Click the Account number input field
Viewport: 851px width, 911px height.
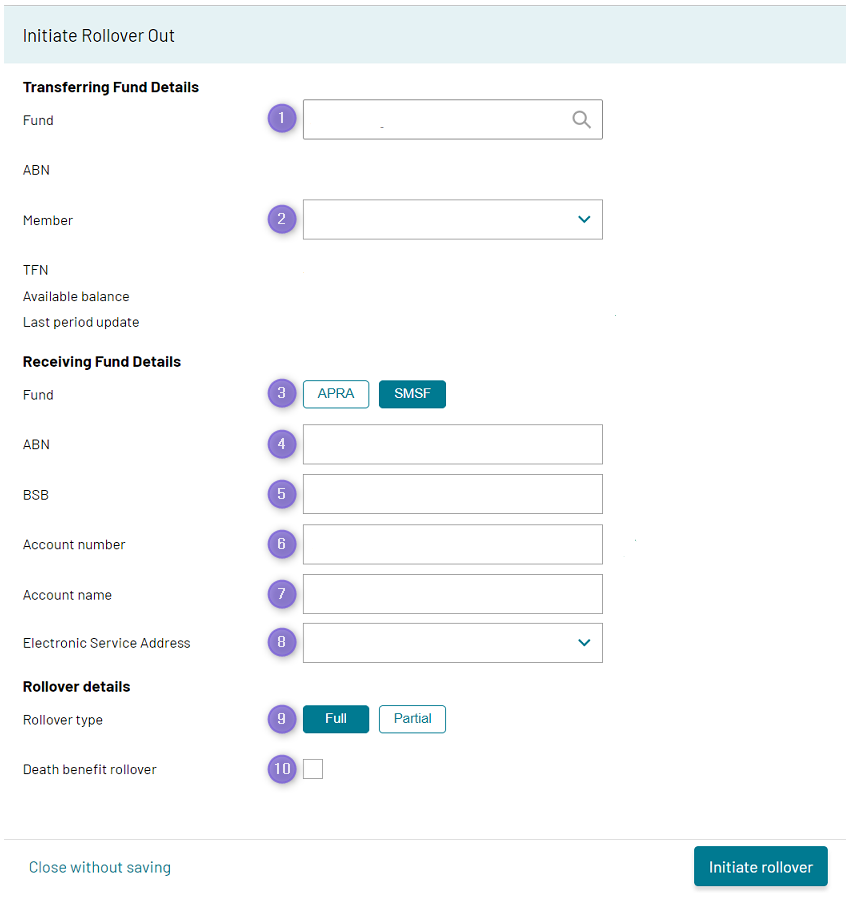453,544
